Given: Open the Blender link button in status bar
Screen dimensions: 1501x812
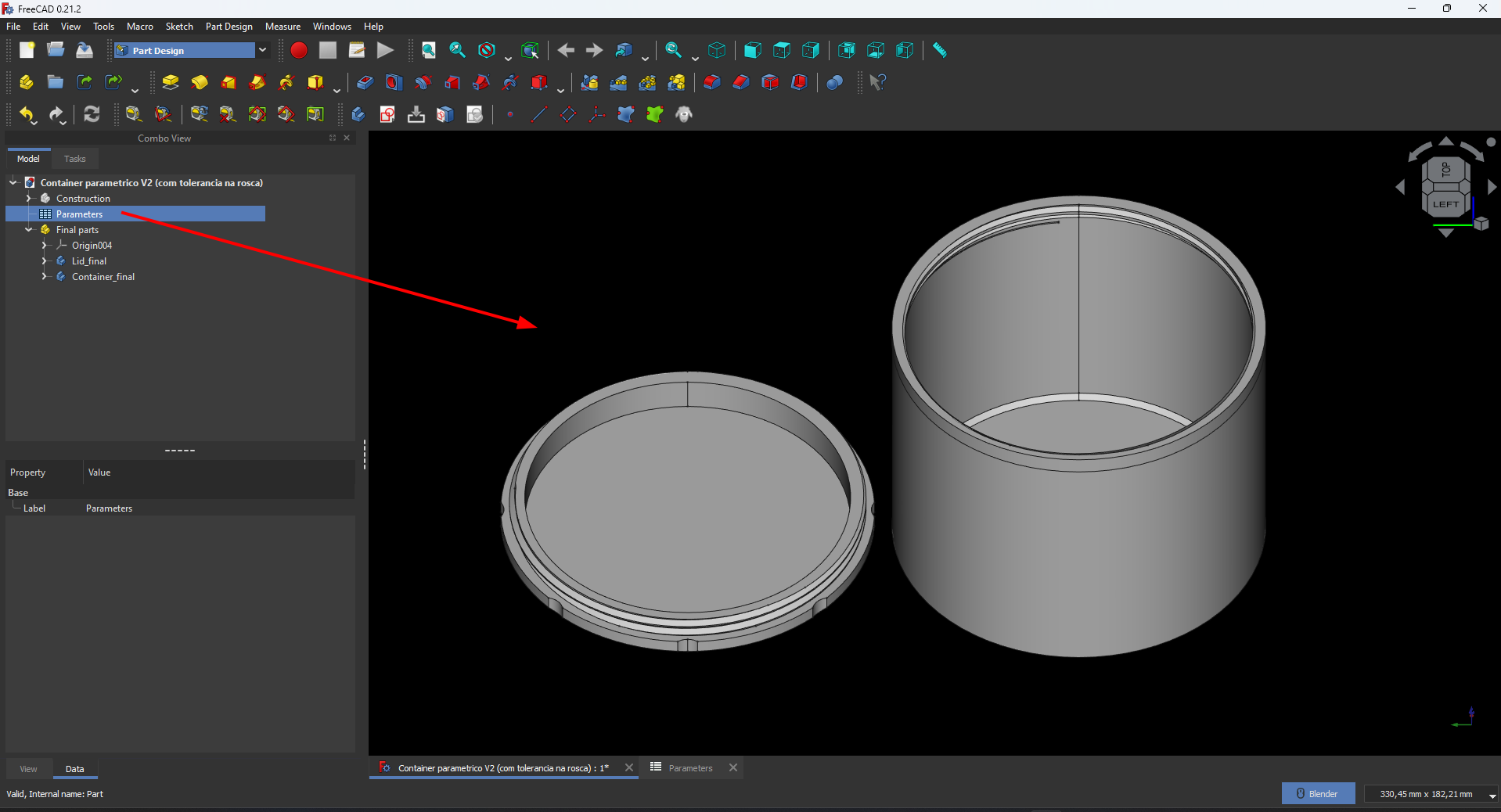Looking at the screenshot, I should [1318, 793].
